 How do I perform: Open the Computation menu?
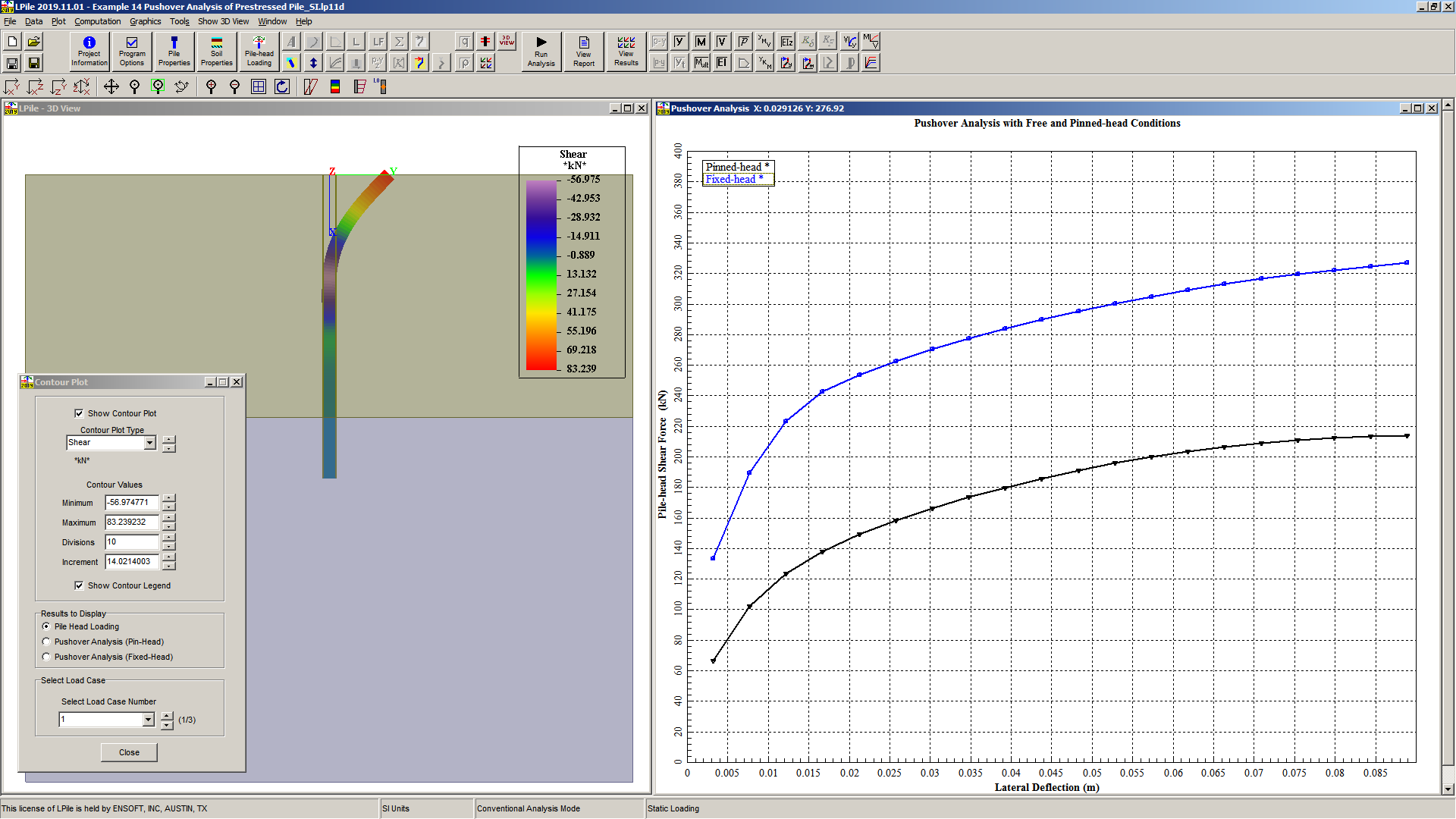(97, 21)
